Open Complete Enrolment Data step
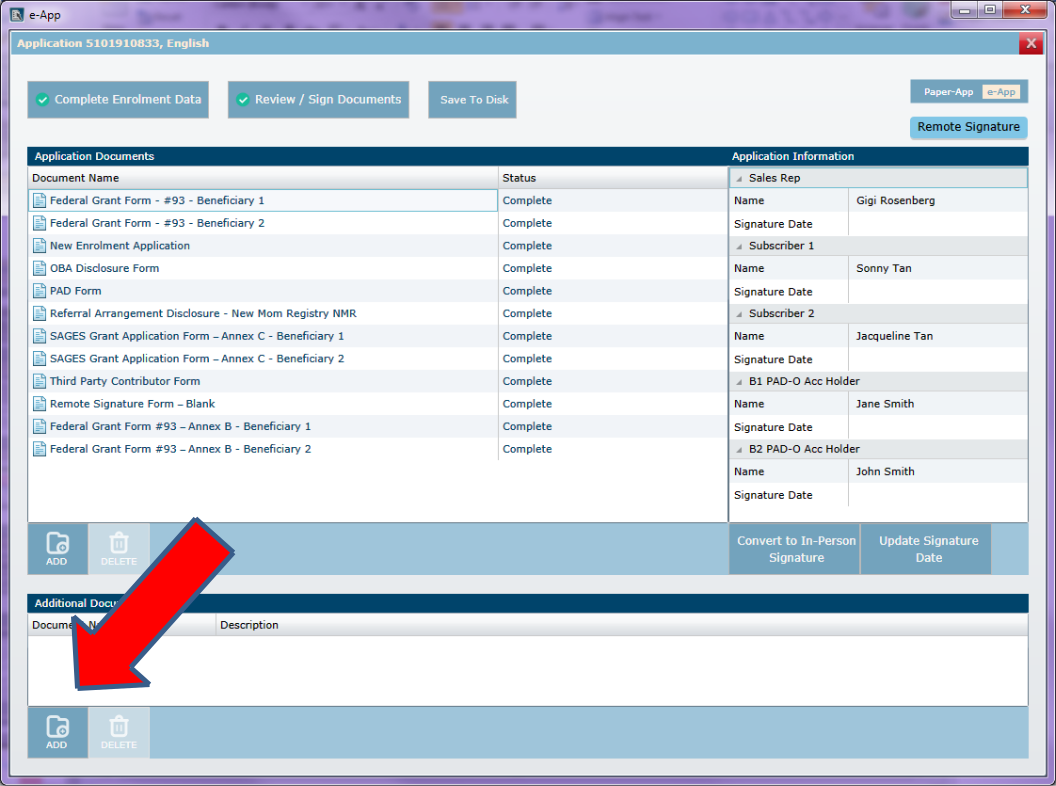 pyautogui.click(x=118, y=100)
